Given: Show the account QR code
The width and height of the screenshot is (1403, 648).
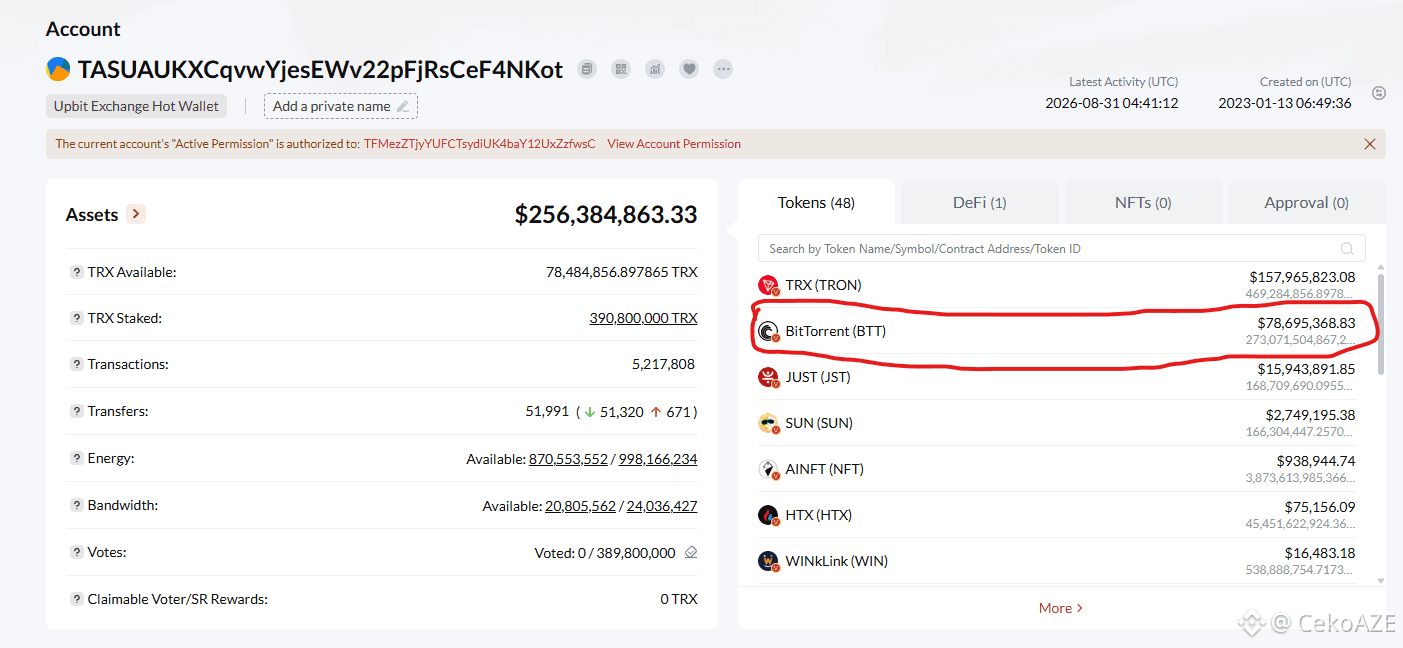Looking at the screenshot, I should (x=622, y=69).
